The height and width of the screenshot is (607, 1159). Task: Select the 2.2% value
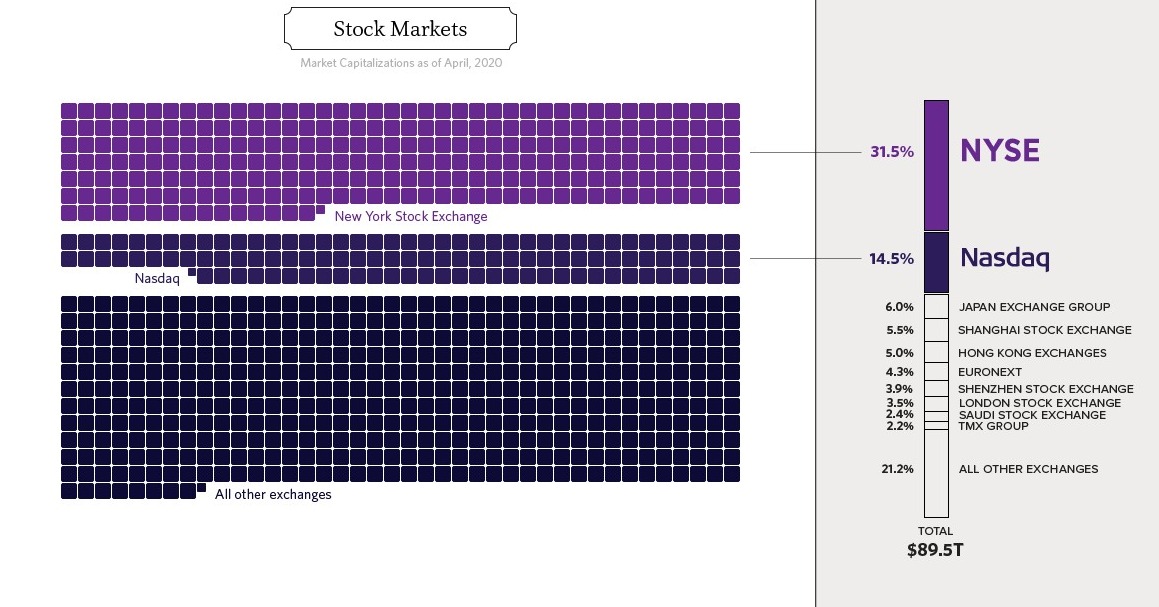point(900,426)
